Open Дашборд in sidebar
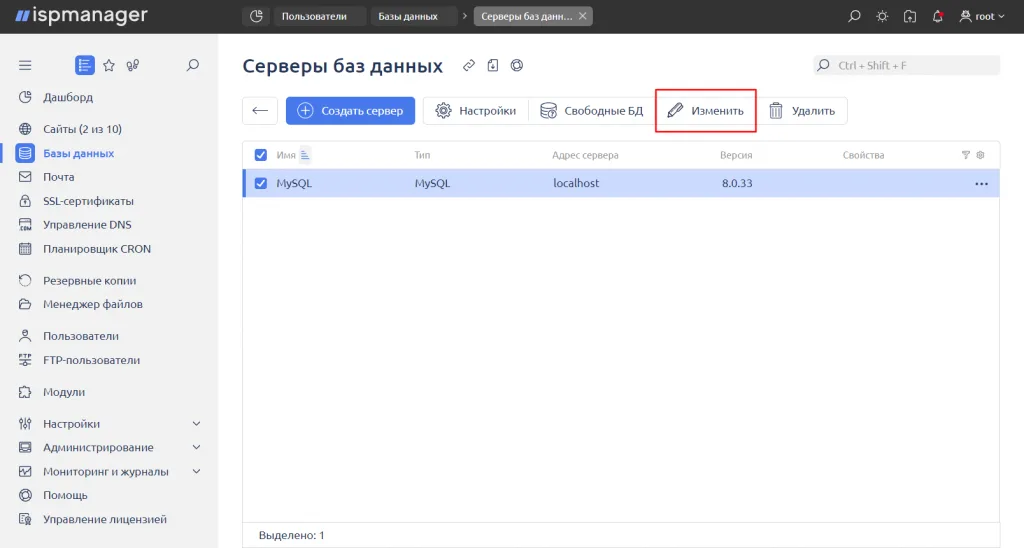 tap(68, 97)
